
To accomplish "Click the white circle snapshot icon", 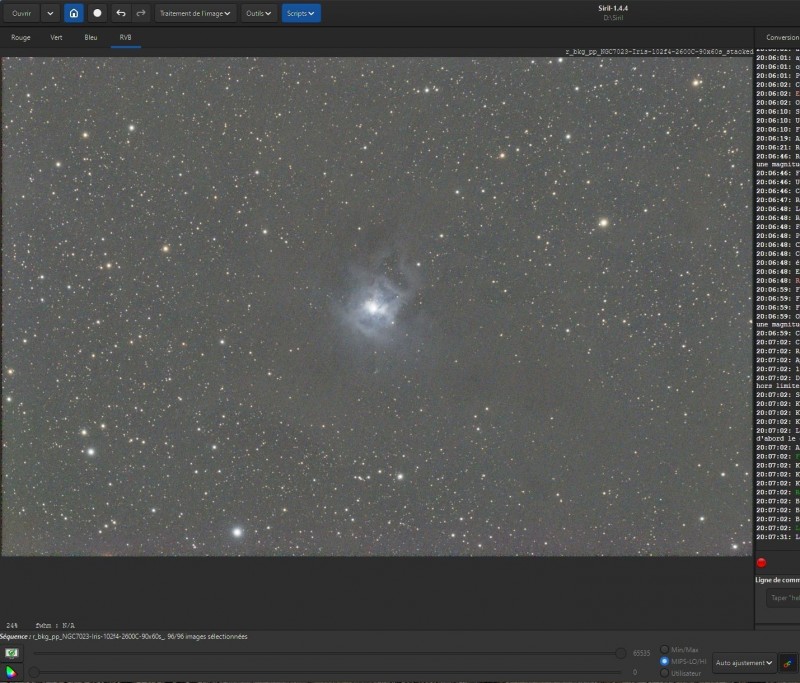I will click(x=97, y=13).
